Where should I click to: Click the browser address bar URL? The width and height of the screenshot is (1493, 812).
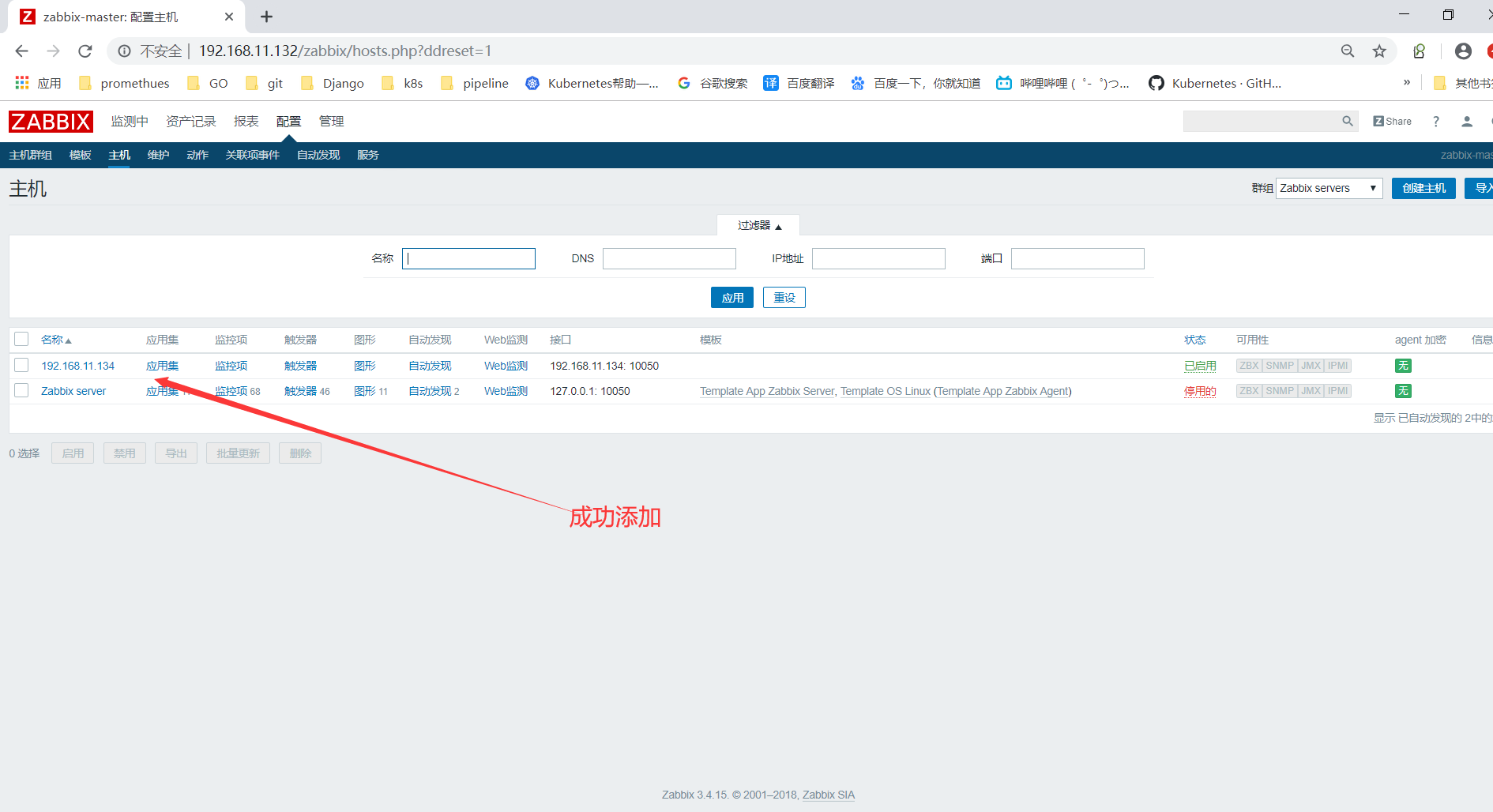(345, 51)
